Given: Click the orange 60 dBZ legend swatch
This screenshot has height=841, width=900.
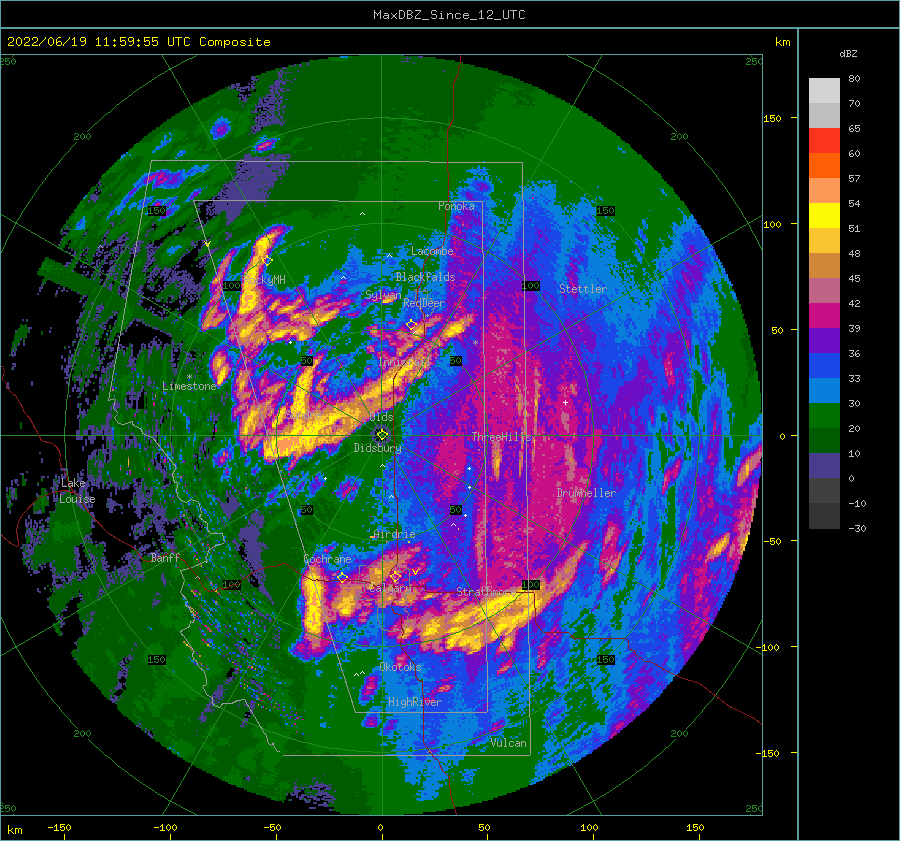Looking at the screenshot, I should click(824, 166).
